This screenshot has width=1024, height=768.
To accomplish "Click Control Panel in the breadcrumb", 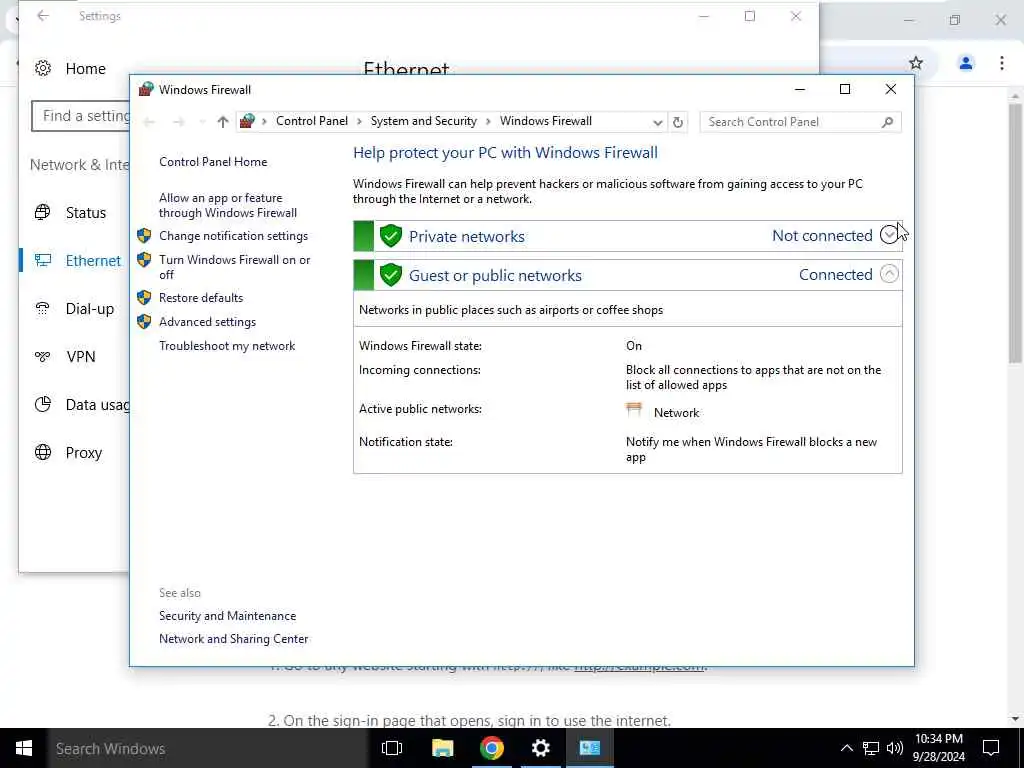I will (x=312, y=121).
